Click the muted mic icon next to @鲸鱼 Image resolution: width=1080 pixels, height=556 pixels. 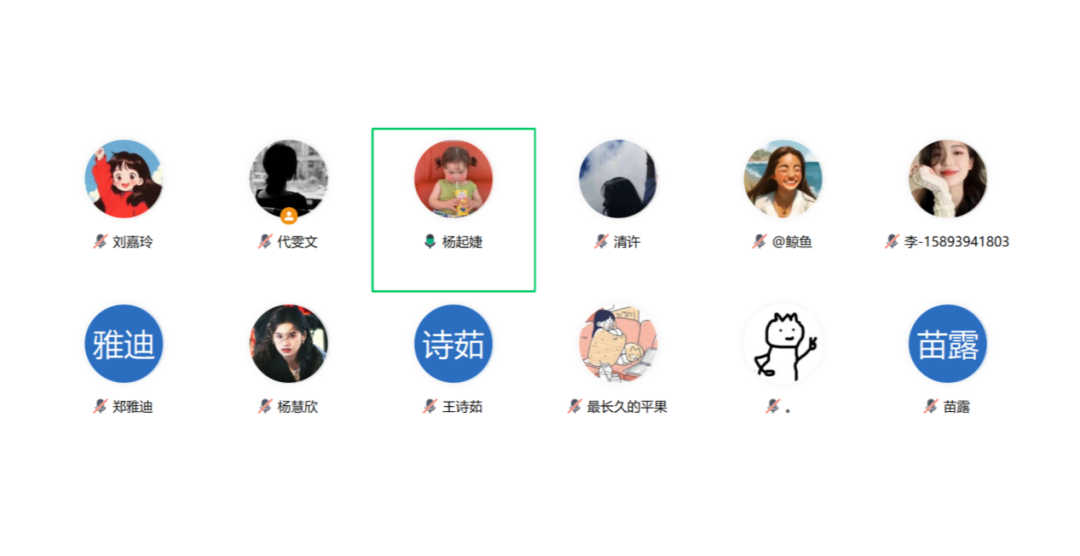(759, 242)
